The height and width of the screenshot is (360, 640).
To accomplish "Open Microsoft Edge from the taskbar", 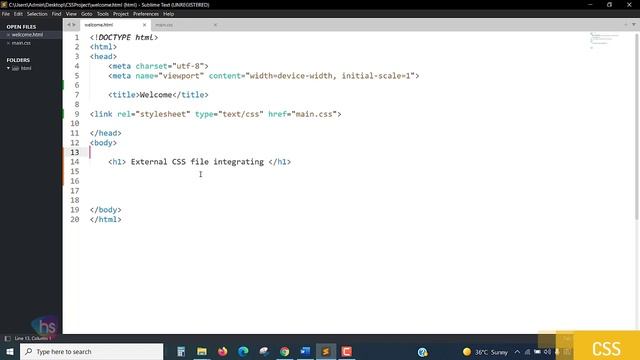I will pos(243,351).
